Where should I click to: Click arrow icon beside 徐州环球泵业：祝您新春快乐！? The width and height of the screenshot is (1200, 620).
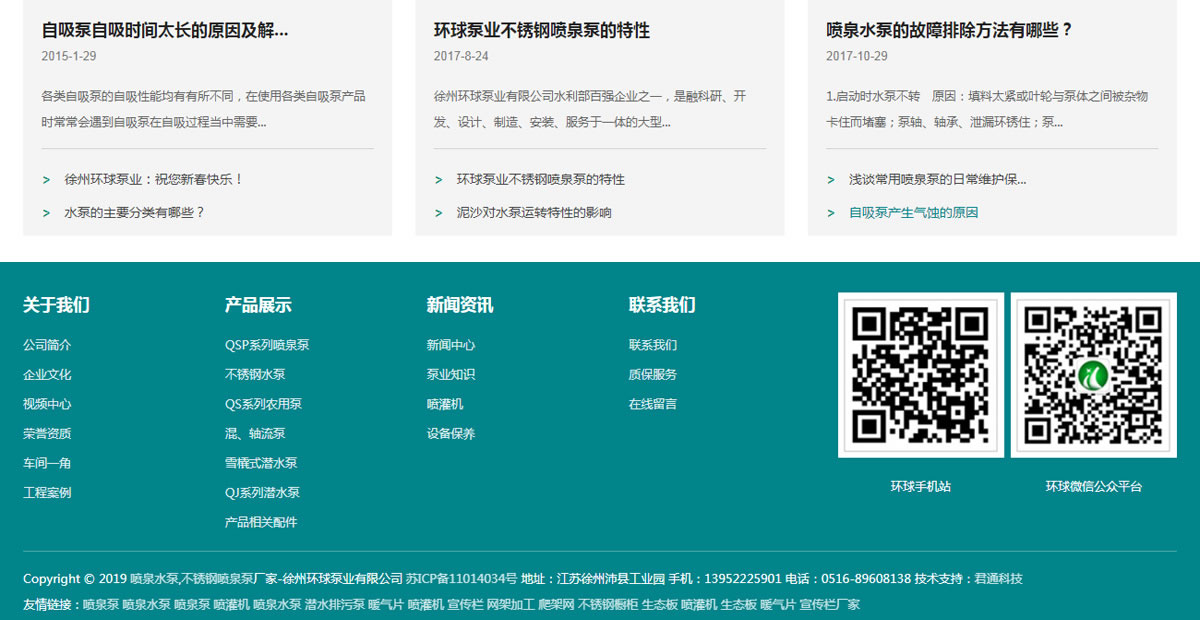pos(46,180)
